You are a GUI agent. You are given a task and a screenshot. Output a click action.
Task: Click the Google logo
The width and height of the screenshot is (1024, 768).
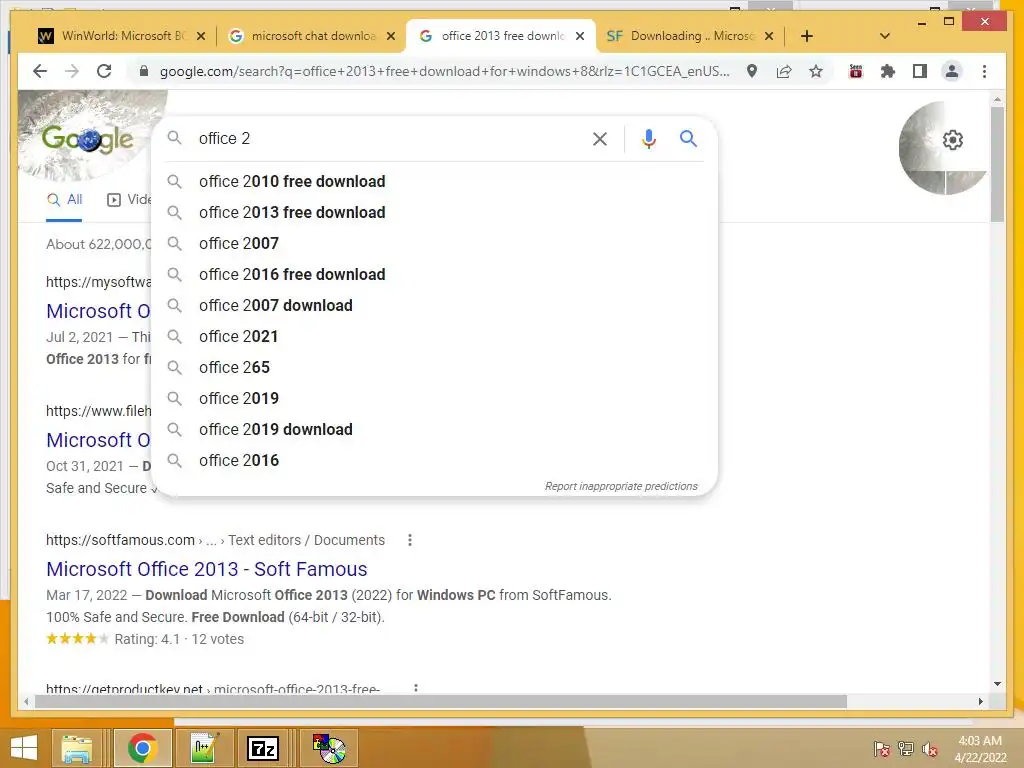click(88, 138)
